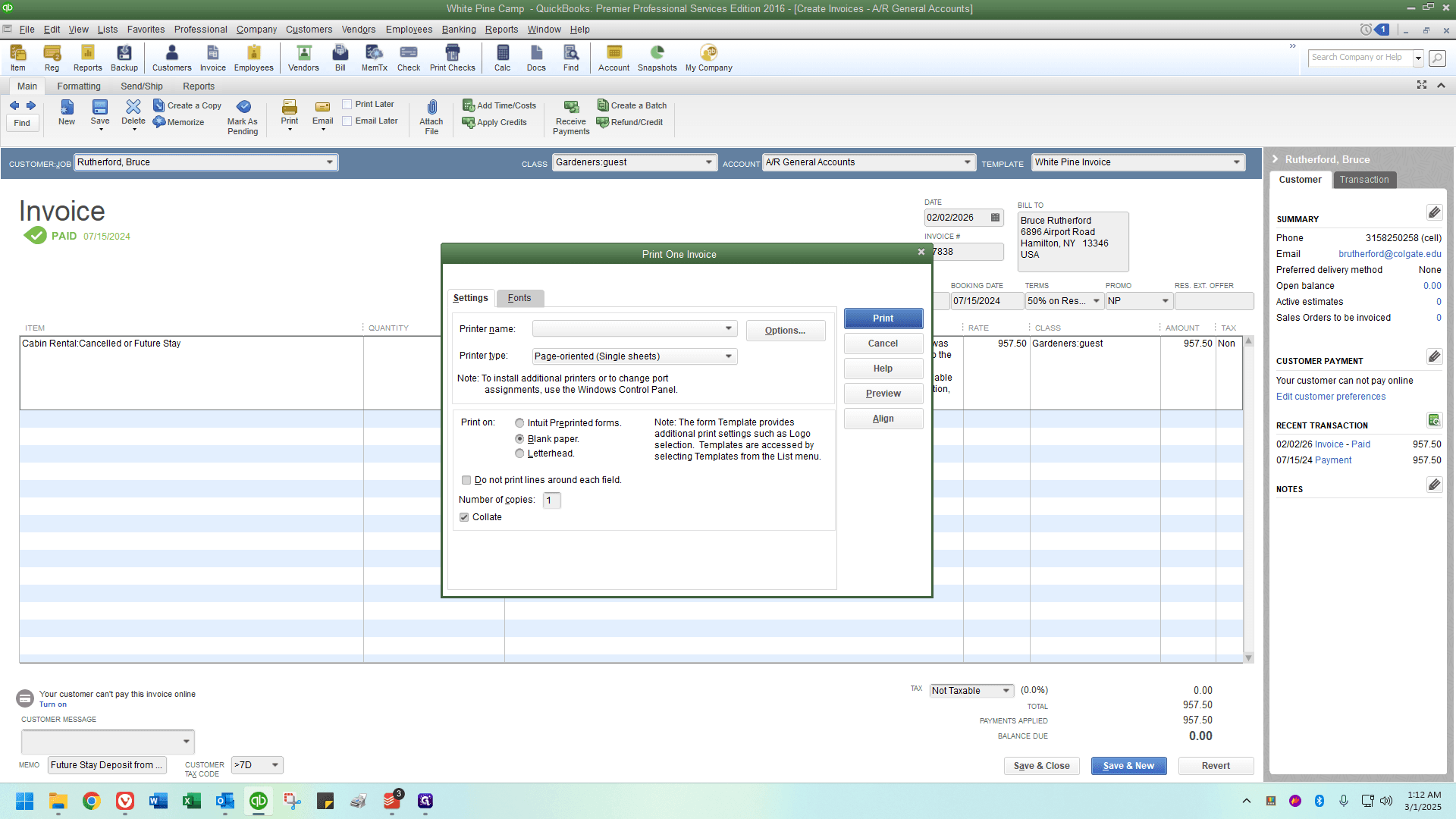
Task: Expand the Tax Not Taxable dropdown
Action: click(x=1006, y=691)
